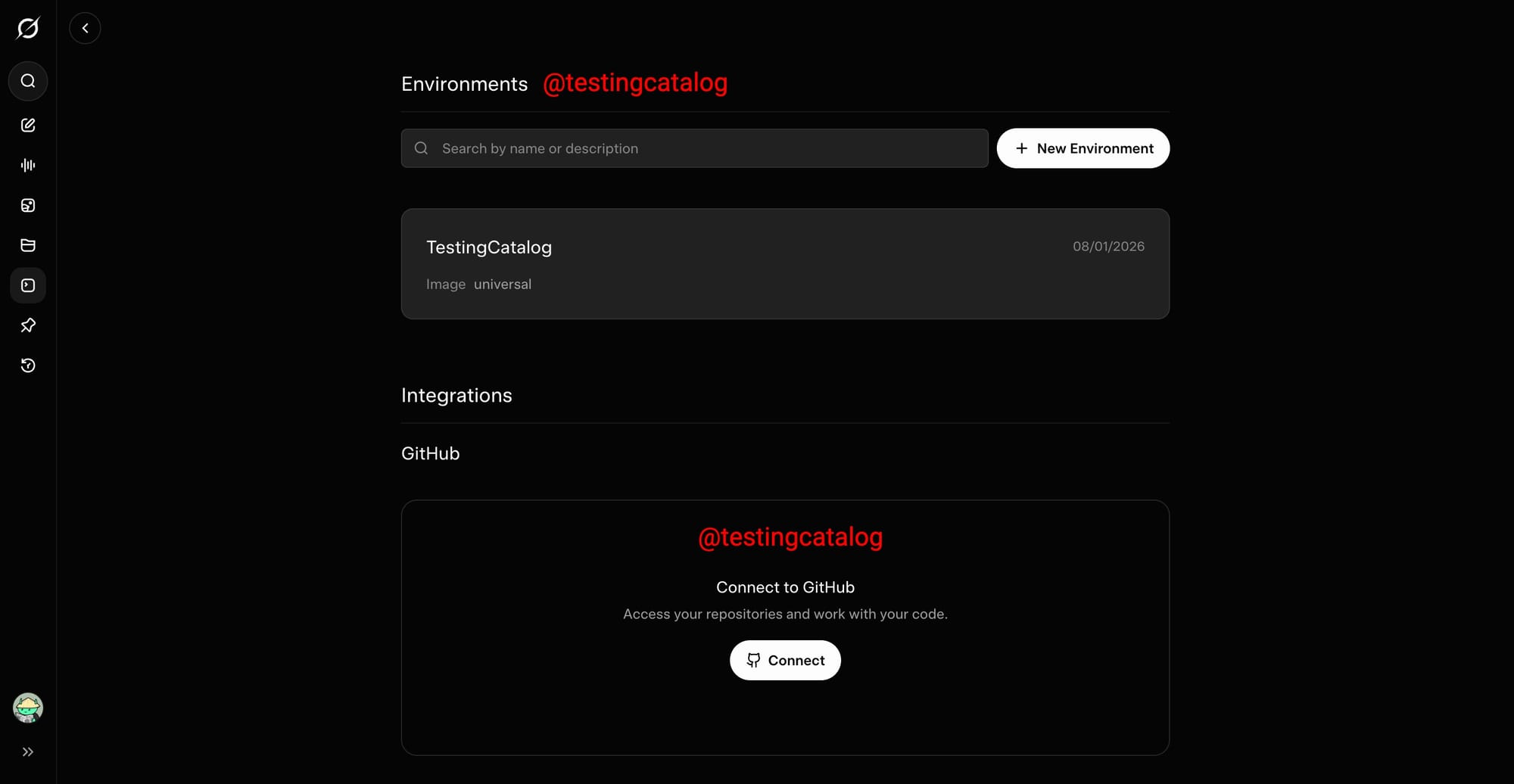Go back using the arrow button
Image resolution: width=1514 pixels, height=784 pixels.
pos(85,28)
